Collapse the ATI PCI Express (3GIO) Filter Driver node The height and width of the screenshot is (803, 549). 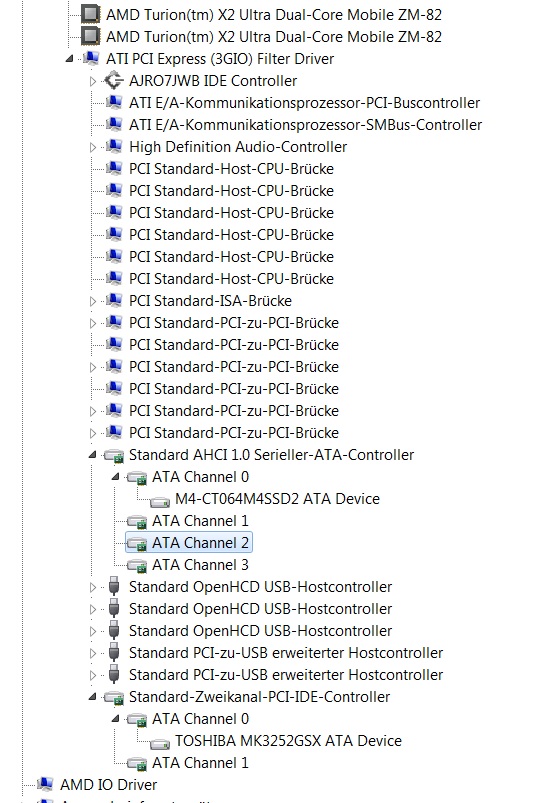[70, 59]
